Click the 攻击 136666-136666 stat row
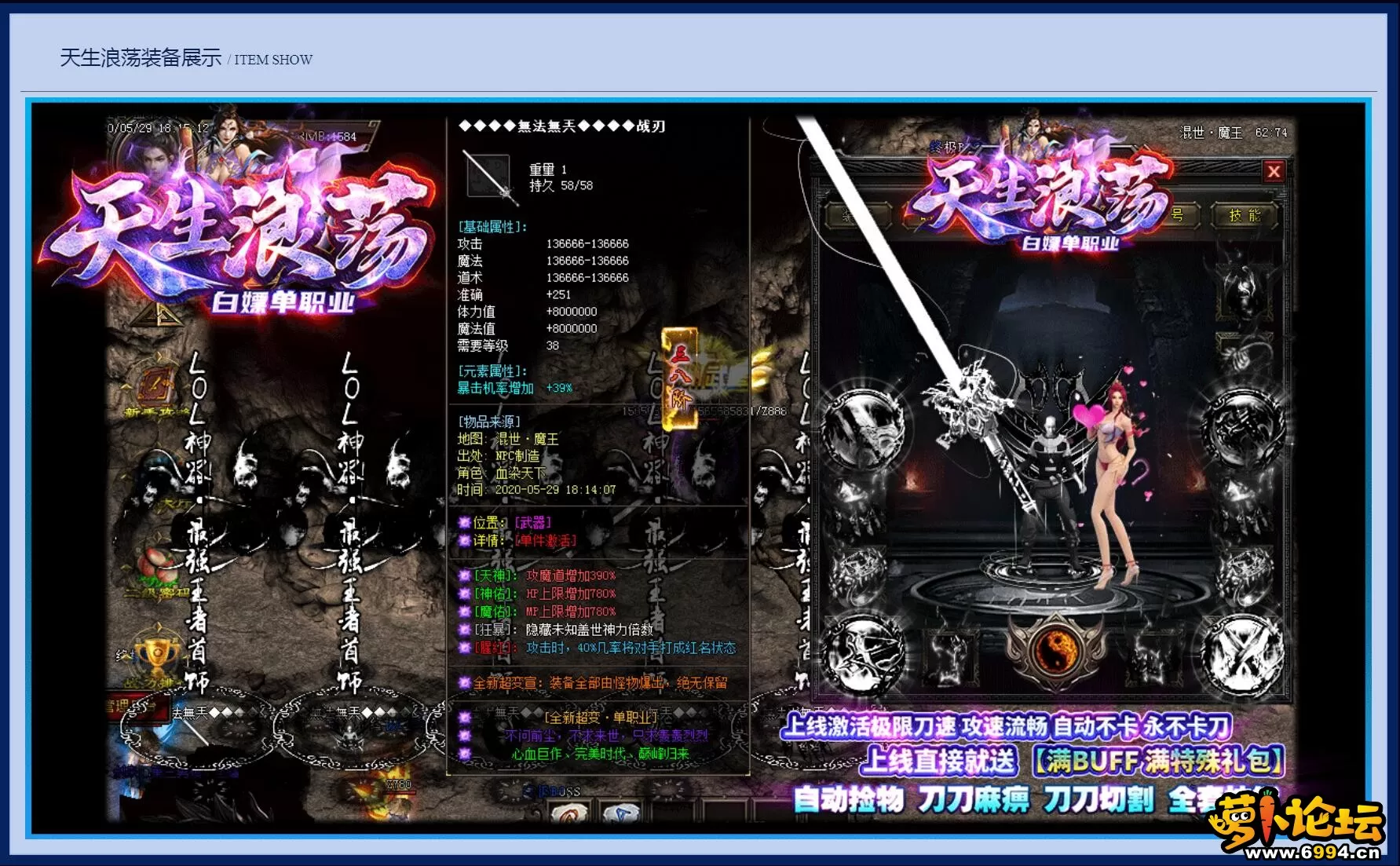1400x866 pixels. [543, 244]
